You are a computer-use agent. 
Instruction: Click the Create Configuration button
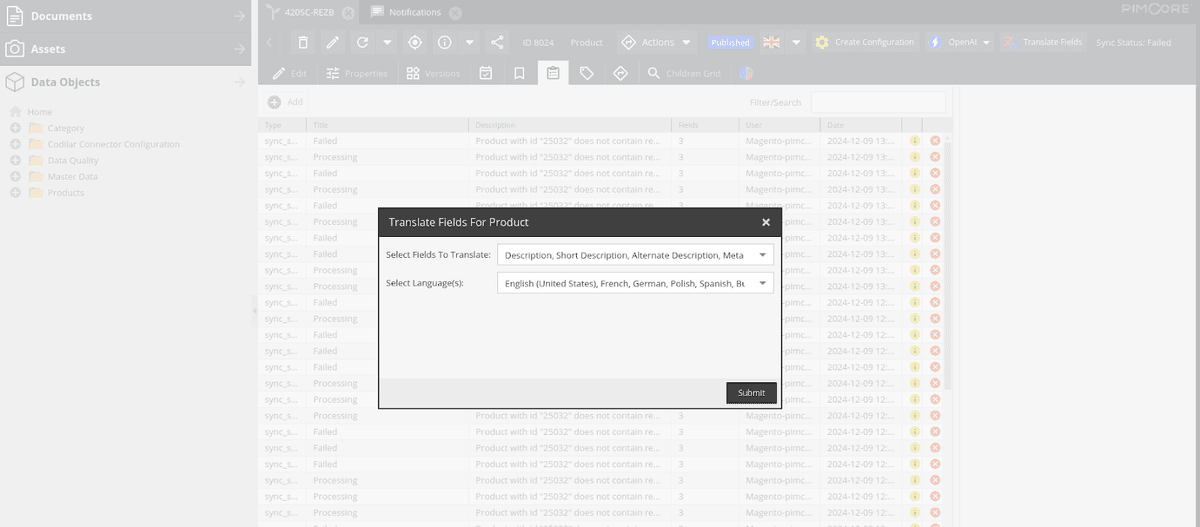point(865,42)
